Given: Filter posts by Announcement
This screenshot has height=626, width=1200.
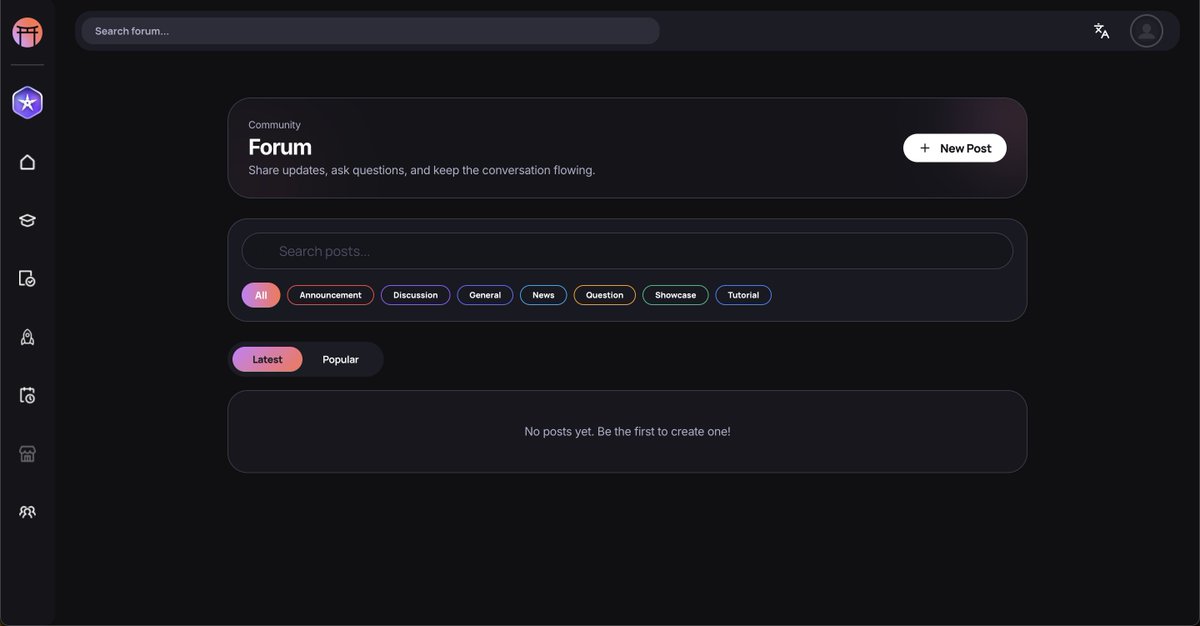Looking at the screenshot, I should point(330,295).
